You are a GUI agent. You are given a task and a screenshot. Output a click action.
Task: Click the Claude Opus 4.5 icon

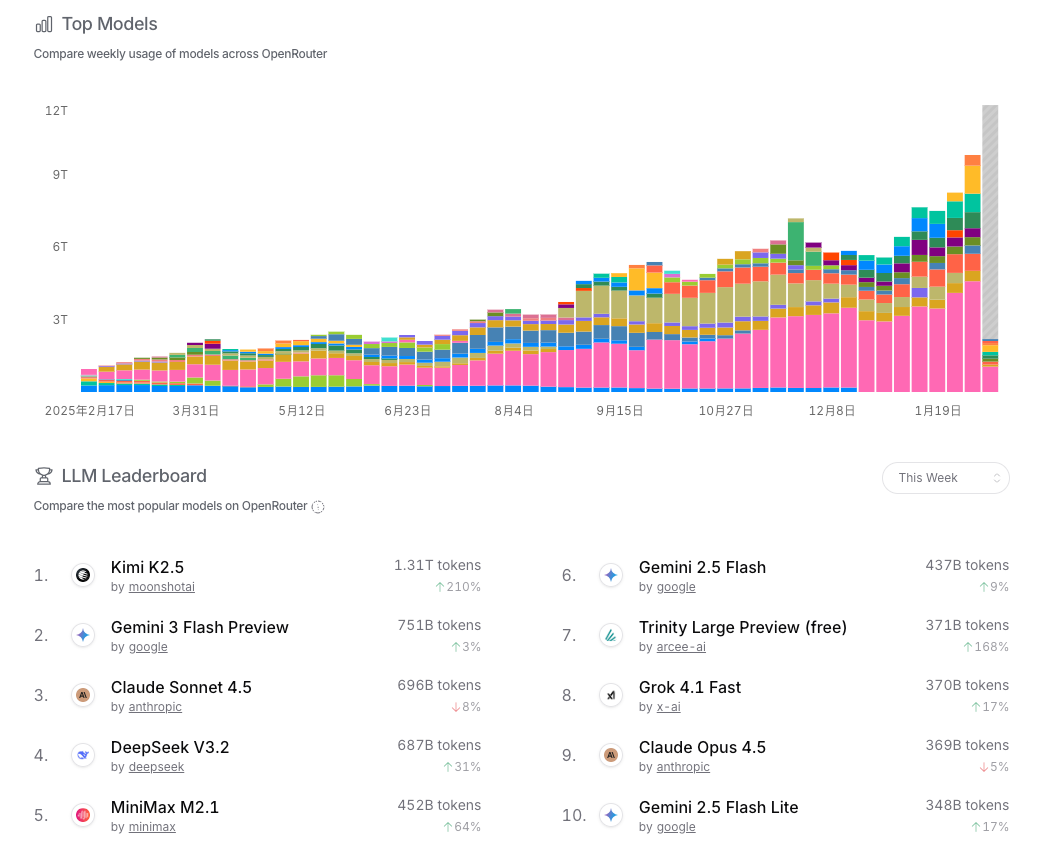tap(611, 755)
